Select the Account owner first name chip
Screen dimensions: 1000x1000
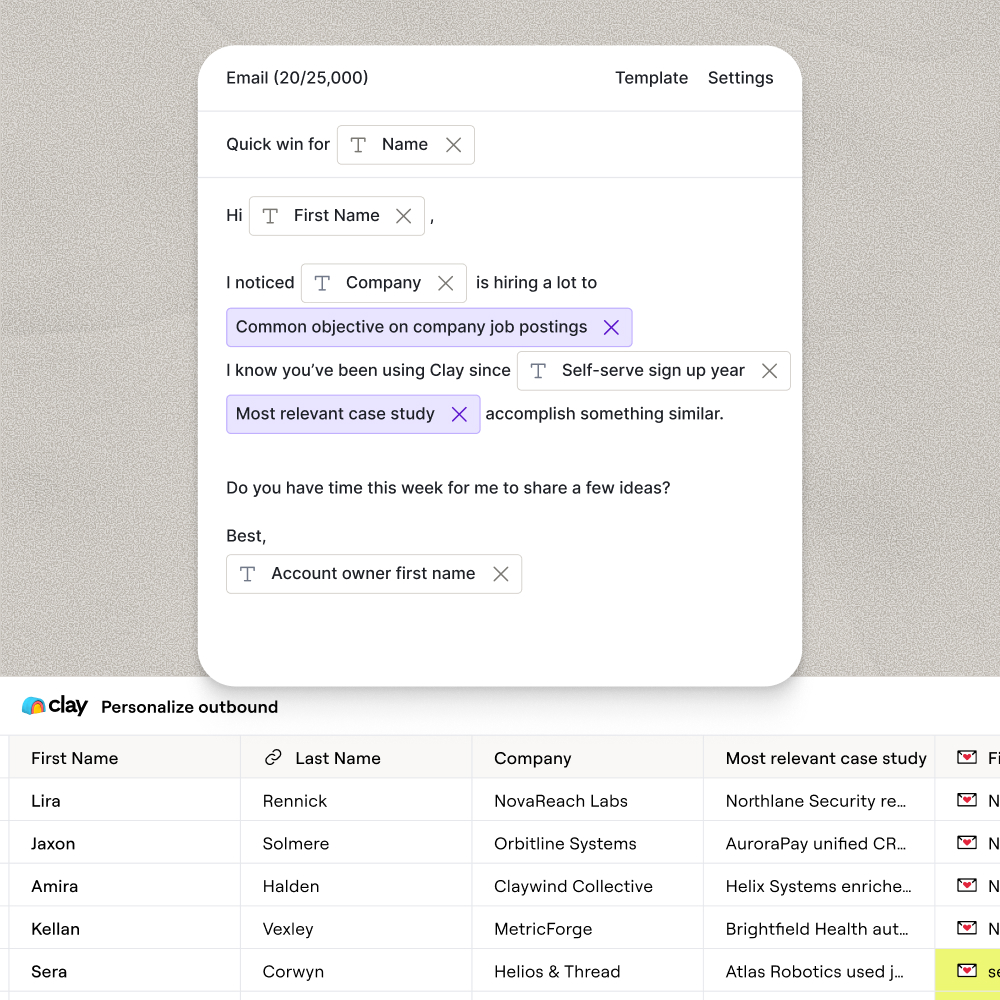[374, 575]
